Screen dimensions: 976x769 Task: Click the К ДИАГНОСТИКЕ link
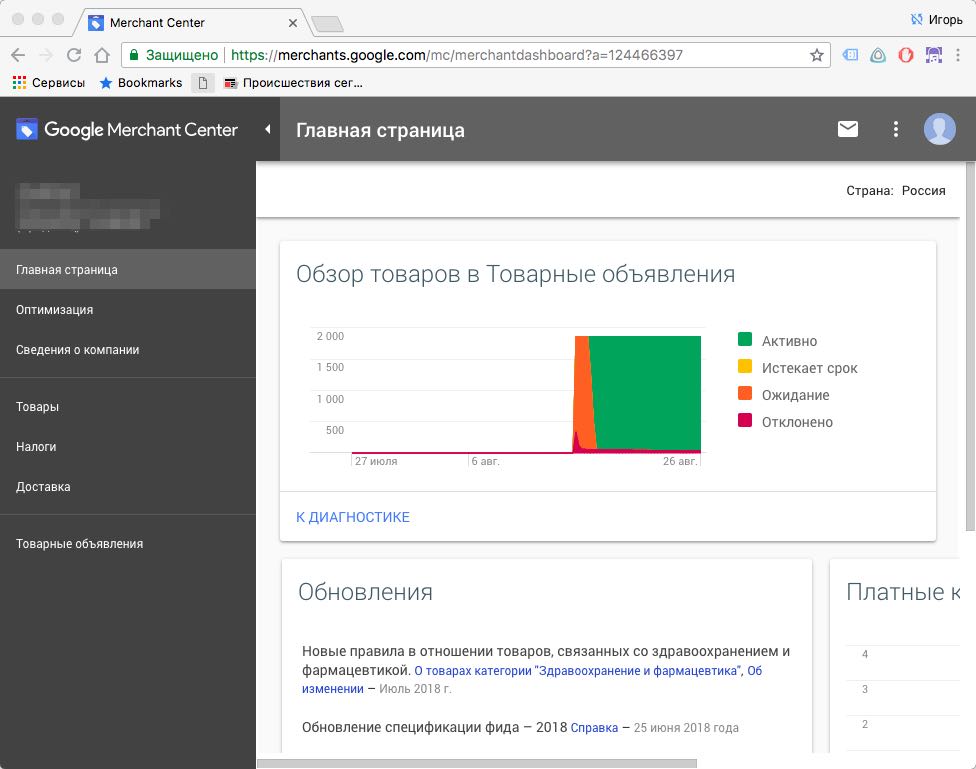pos(353,517)
